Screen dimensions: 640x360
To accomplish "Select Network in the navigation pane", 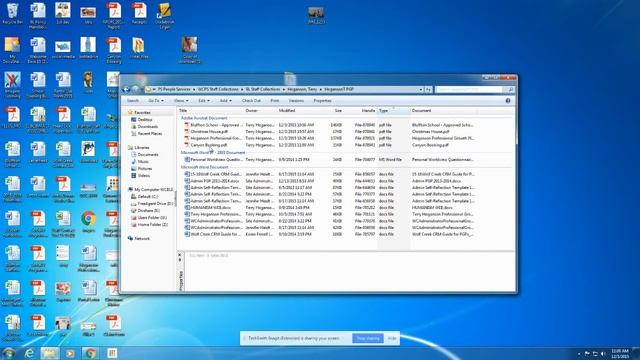I will [141, 238].
